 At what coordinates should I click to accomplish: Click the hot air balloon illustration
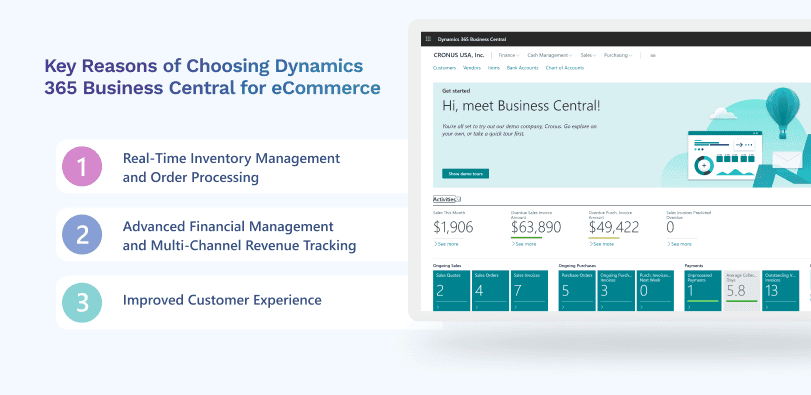[783, 112]
